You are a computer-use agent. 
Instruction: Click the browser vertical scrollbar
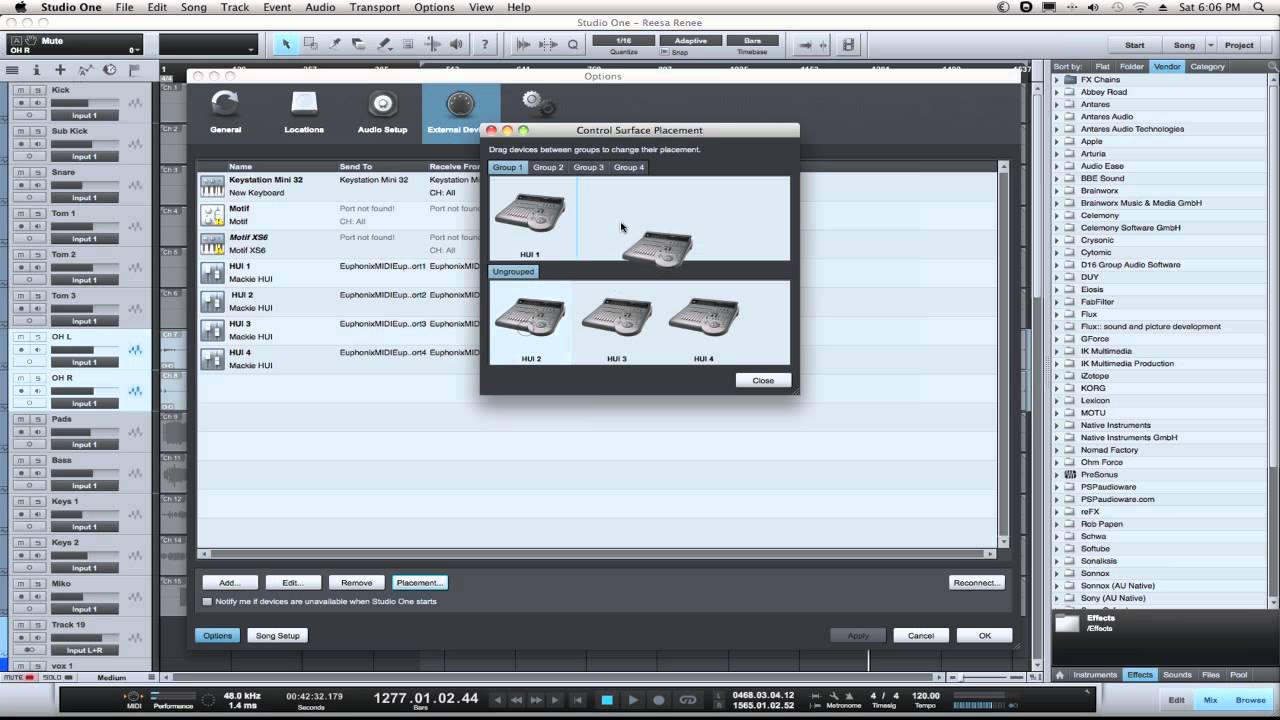click(1274, 340)
